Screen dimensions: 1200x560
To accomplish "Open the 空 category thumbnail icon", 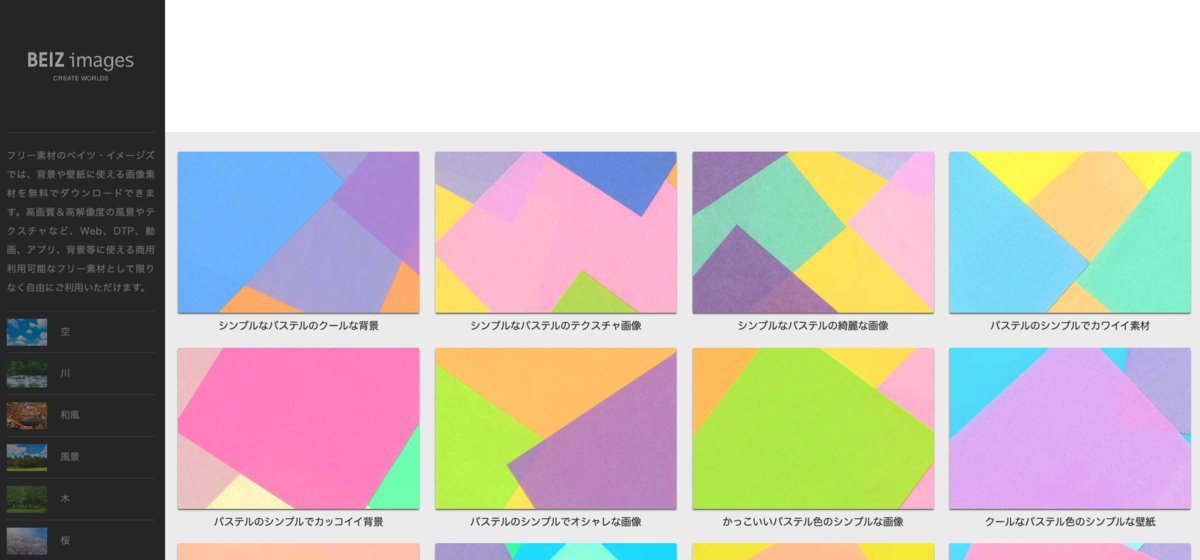I will 27,332.
